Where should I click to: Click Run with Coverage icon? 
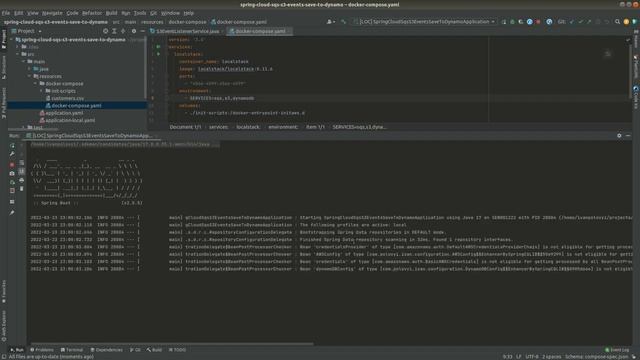coord(521,22)
